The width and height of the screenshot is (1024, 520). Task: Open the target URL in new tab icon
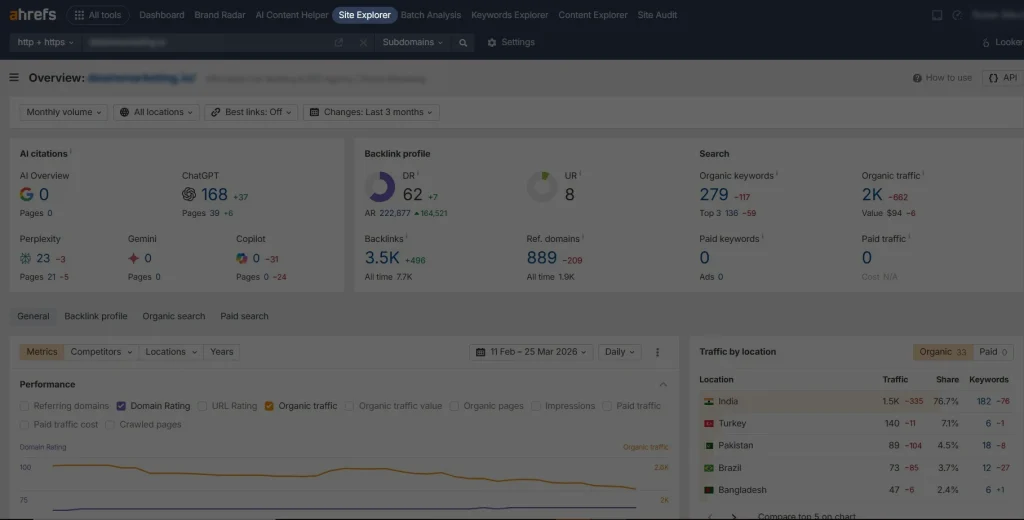(338, 42)
